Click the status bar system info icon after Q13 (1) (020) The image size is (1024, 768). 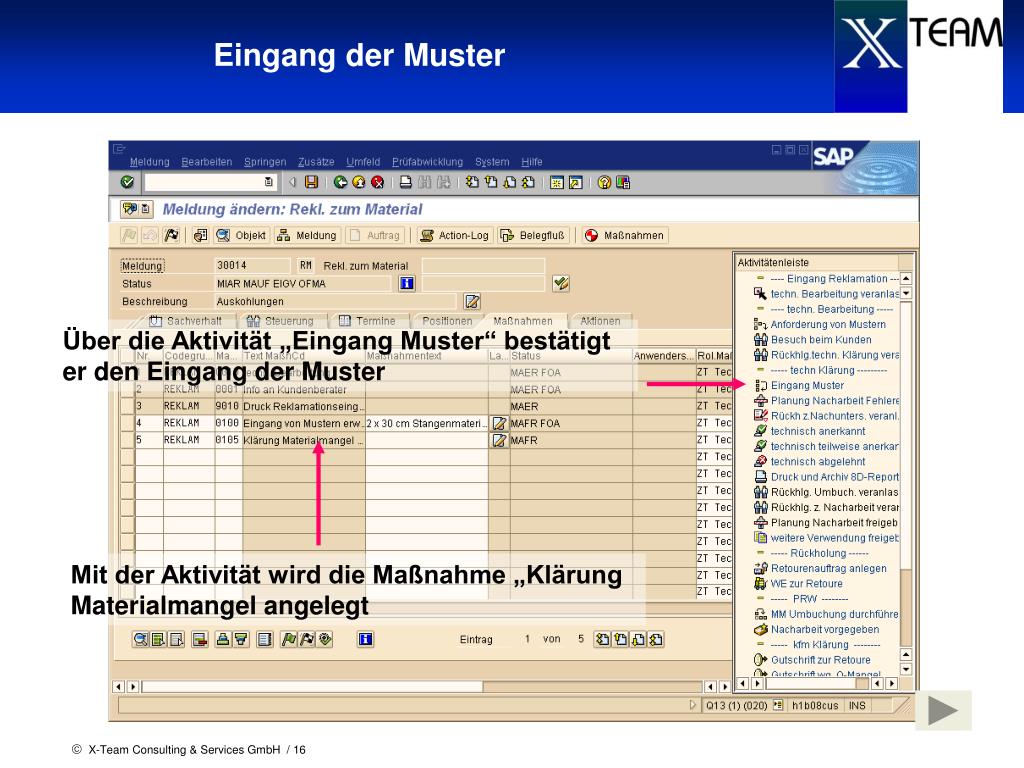pos(777,705)
